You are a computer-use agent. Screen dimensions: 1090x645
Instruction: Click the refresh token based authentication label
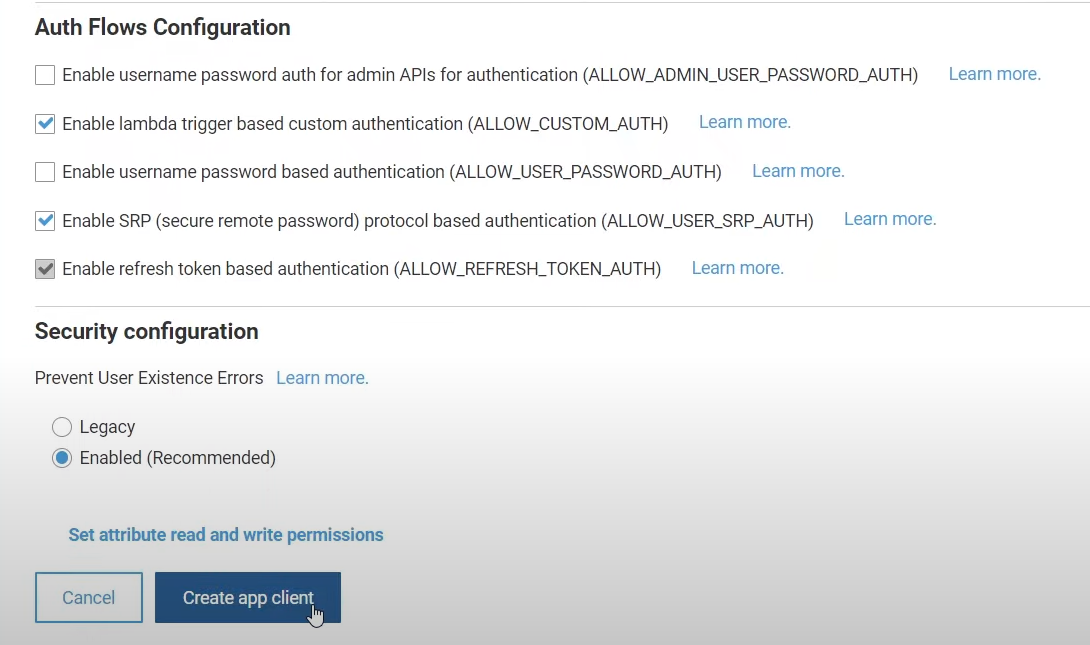coord(361,269)
